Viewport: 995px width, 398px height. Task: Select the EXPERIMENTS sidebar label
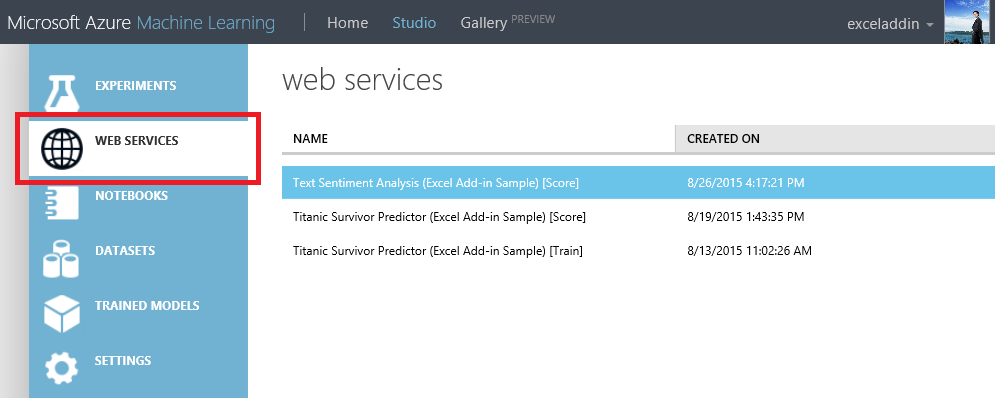(135, 86)
